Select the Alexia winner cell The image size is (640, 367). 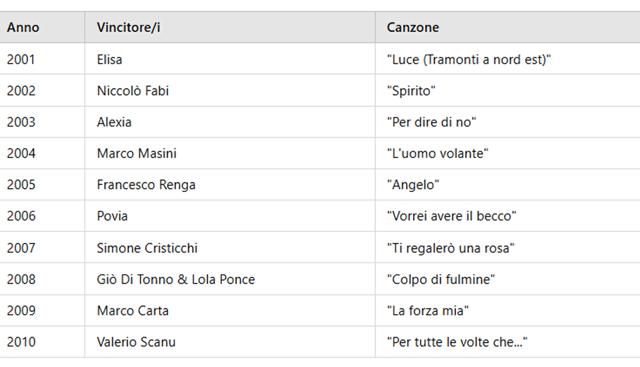point(114,122)
